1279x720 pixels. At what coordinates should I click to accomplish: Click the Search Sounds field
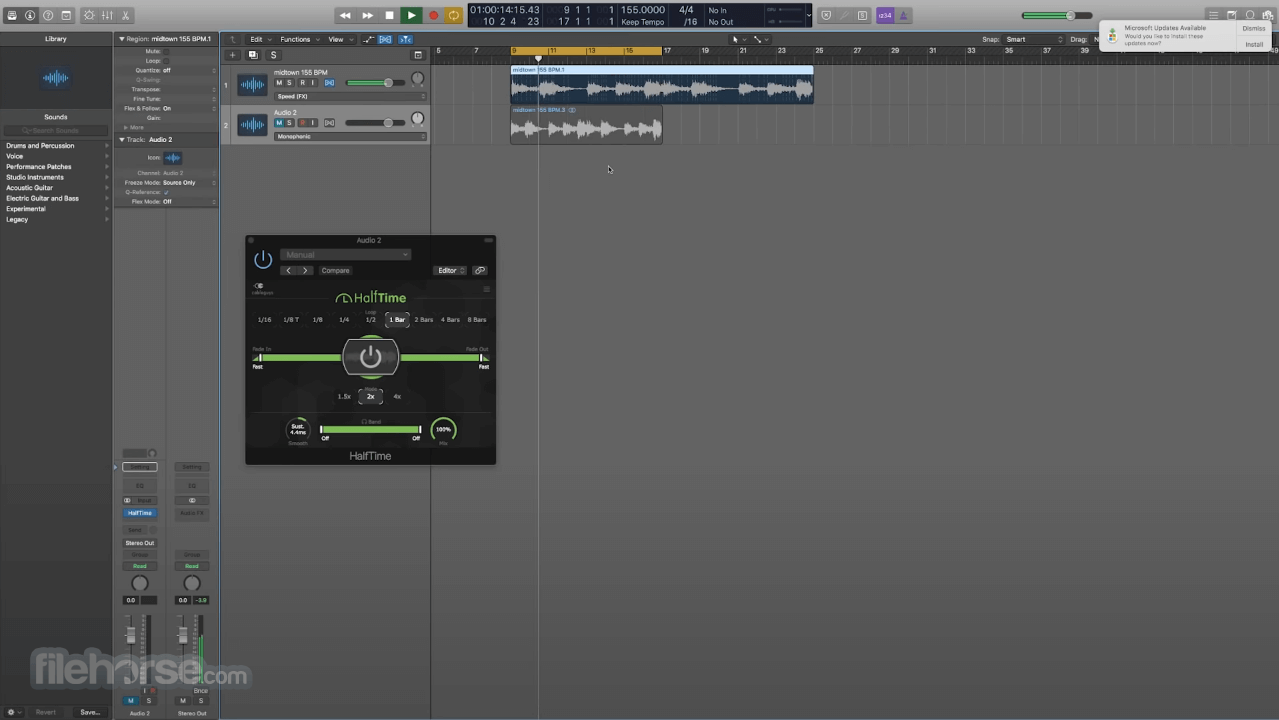(x=56, y=131)
